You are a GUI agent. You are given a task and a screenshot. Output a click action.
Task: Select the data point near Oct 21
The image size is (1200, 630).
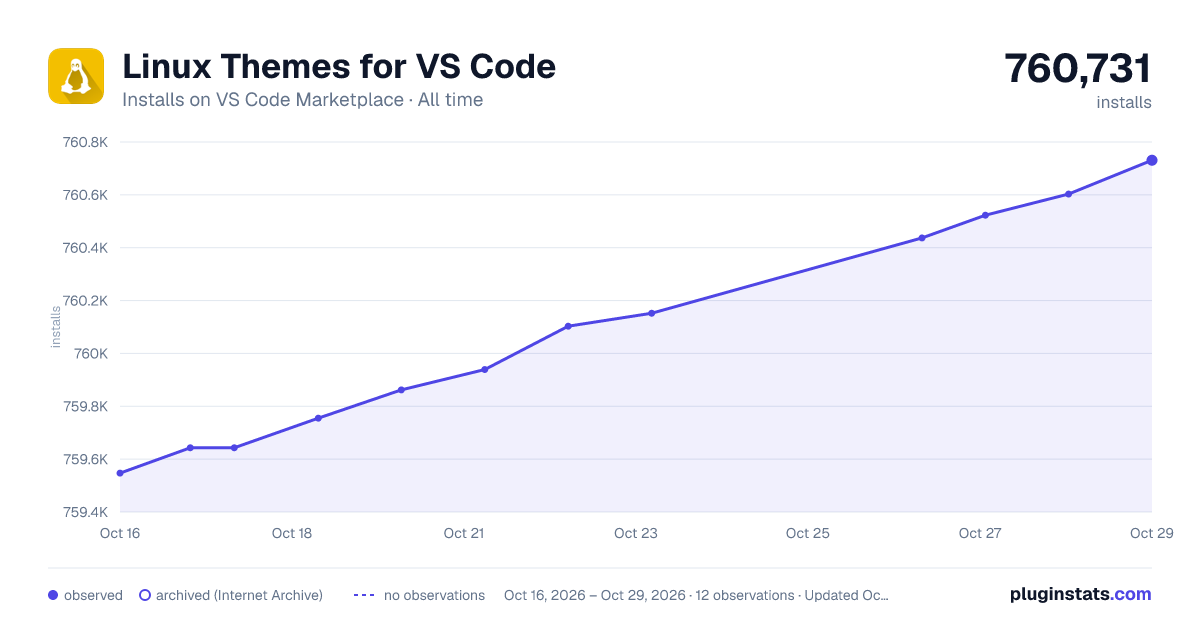[485, 369]
